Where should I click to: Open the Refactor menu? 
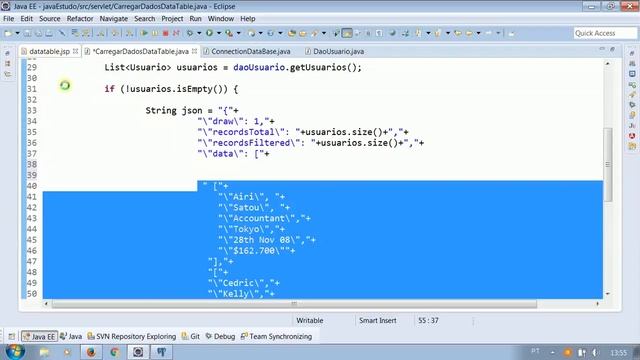coord(80,19)
